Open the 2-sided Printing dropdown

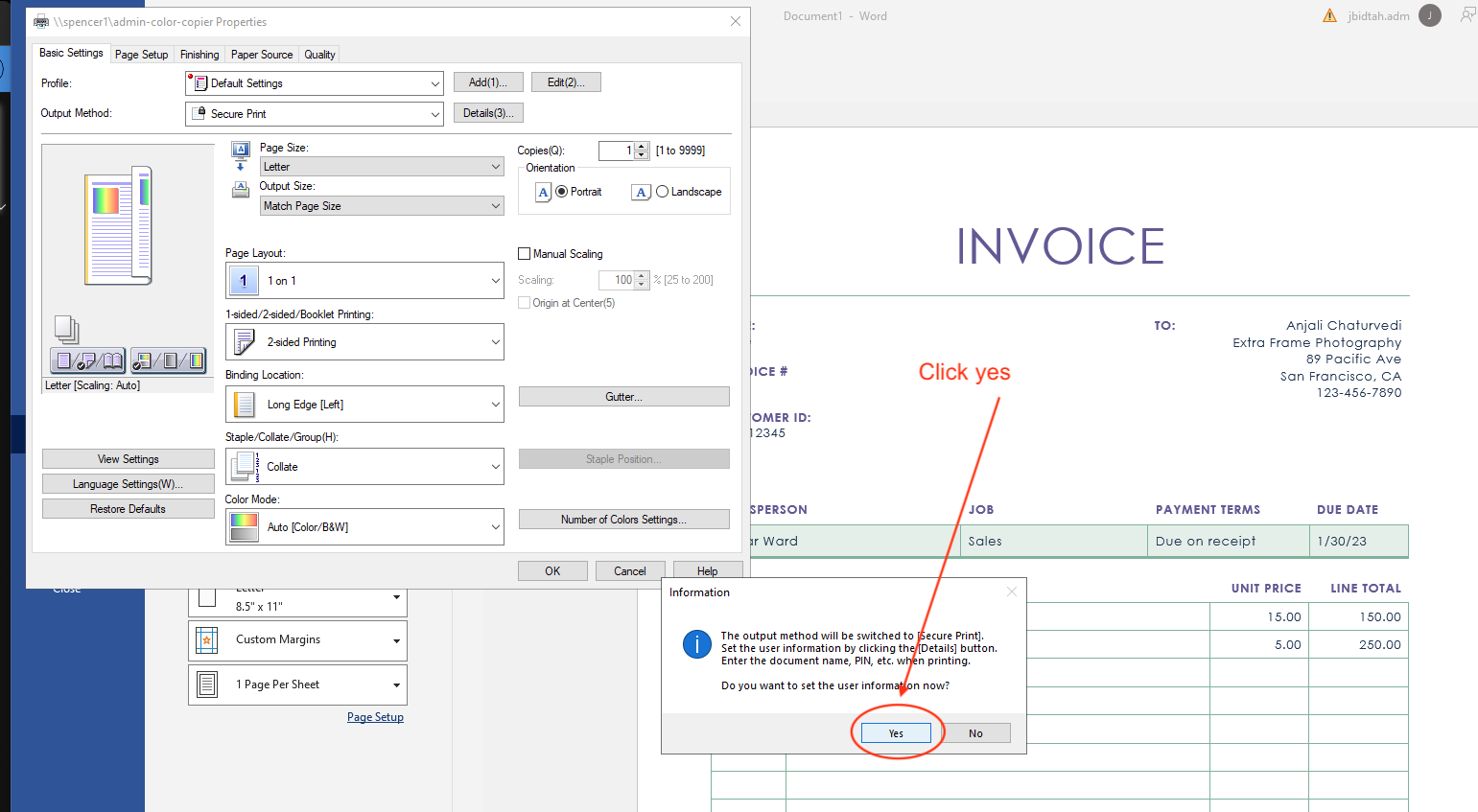[364, 342]
